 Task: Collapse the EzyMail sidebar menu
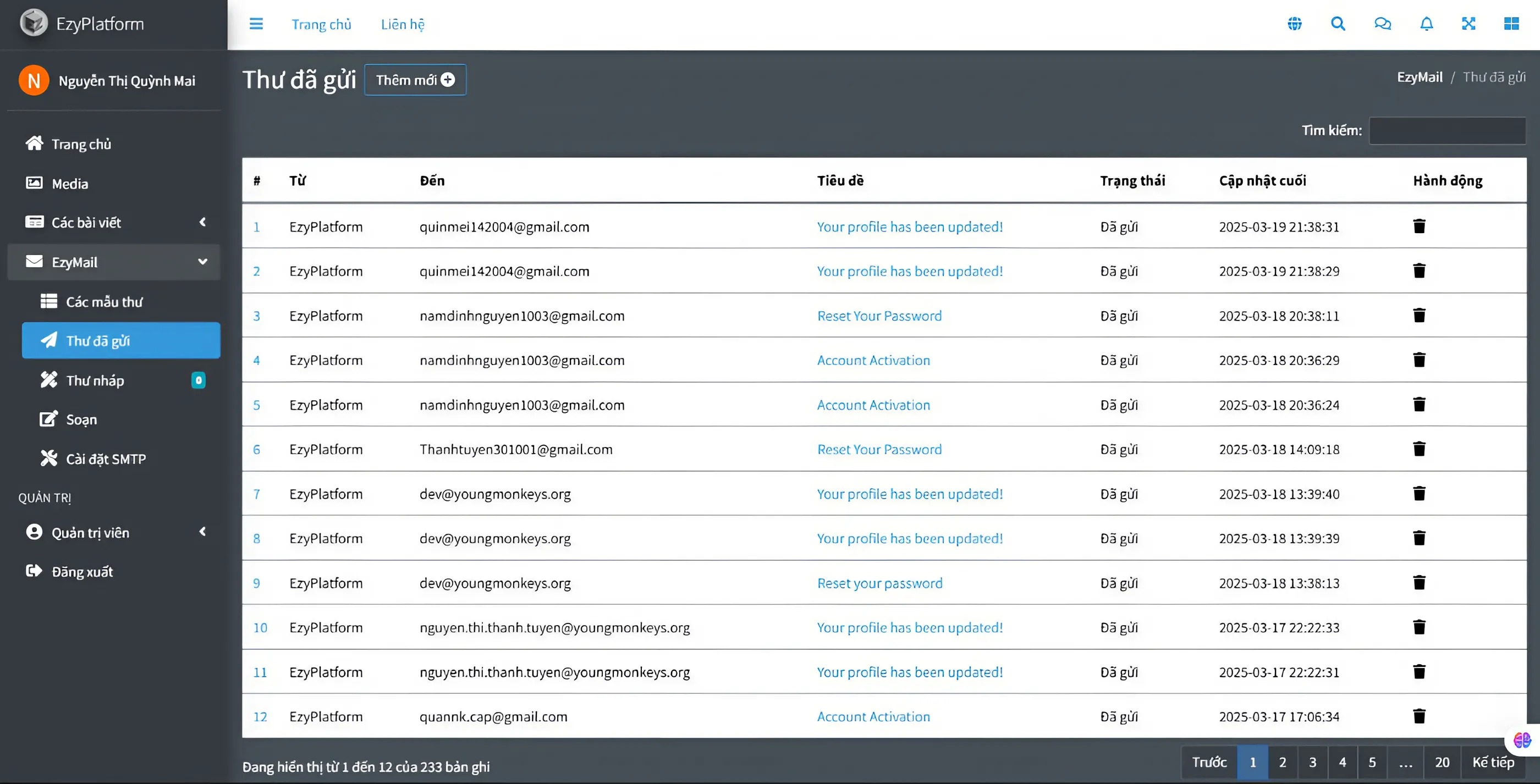[114, 262]
